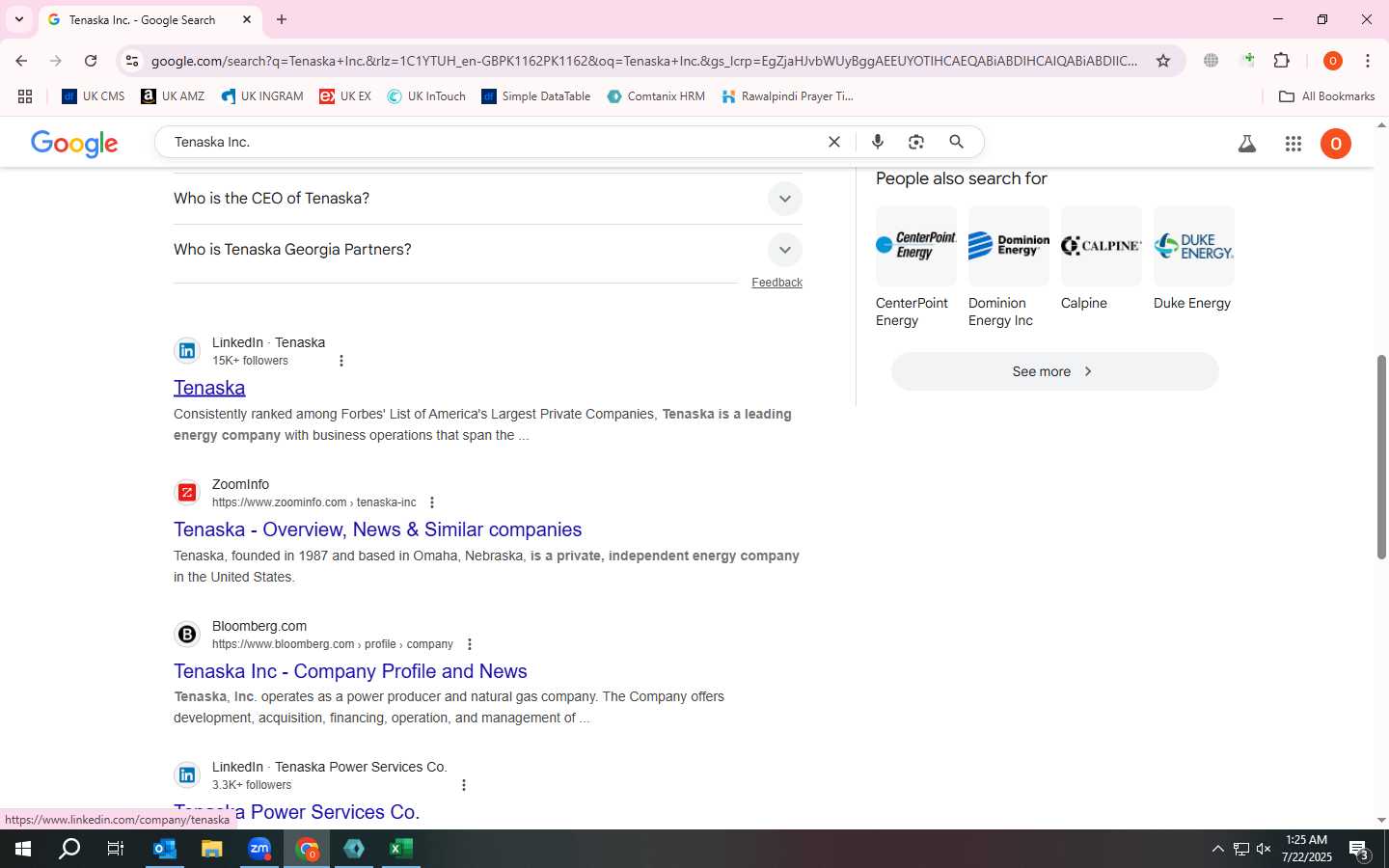Open Search Labs flask icon
The width and height of the screenshot is (1389, 868).
pyautogui.click(x=1247, y=144)
